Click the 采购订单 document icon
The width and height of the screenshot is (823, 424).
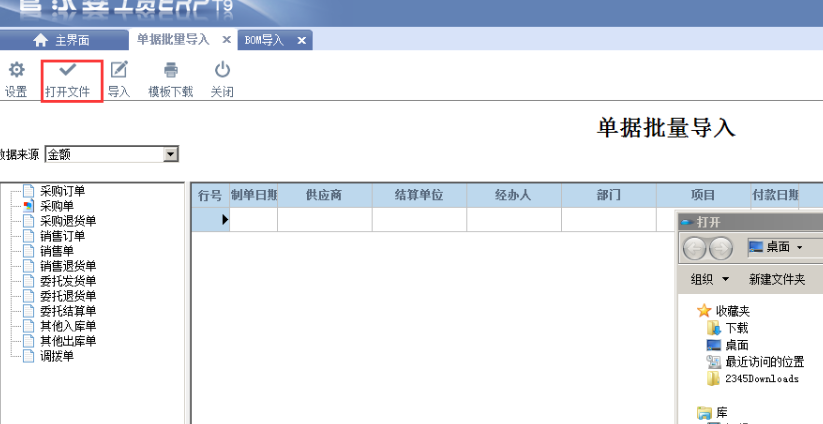tap(29, 191)
